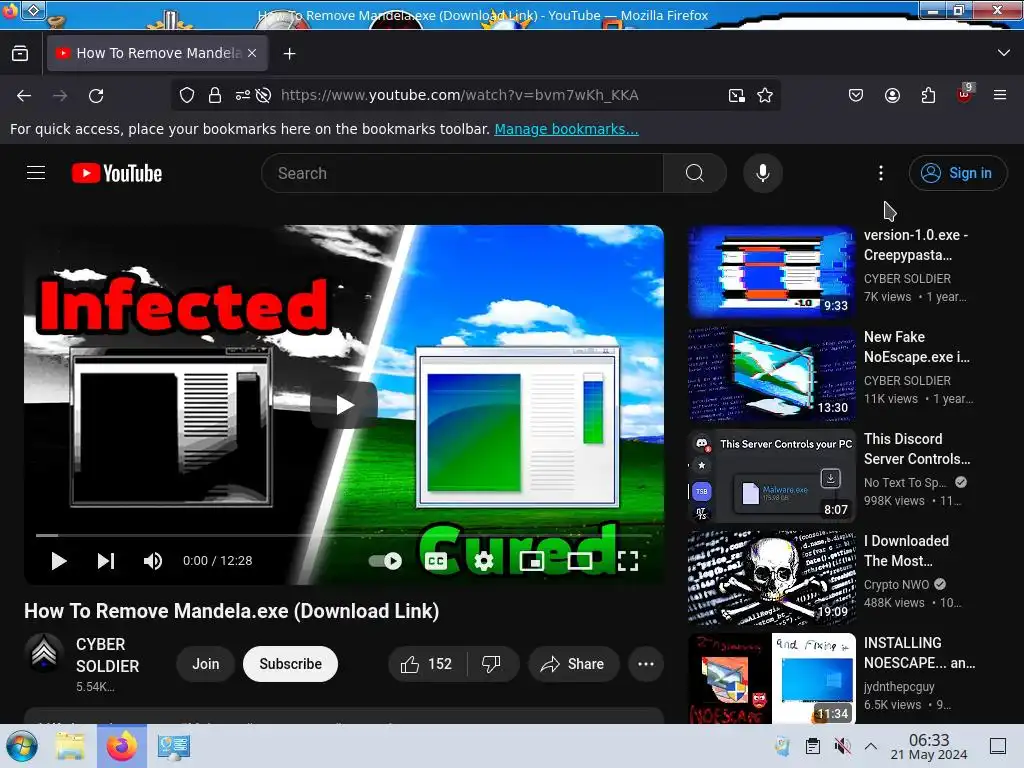Click the uBlock Origin extension icon
Image resolution: width=1024 pixels, height=768 pixels.
(x=965, y=94)
